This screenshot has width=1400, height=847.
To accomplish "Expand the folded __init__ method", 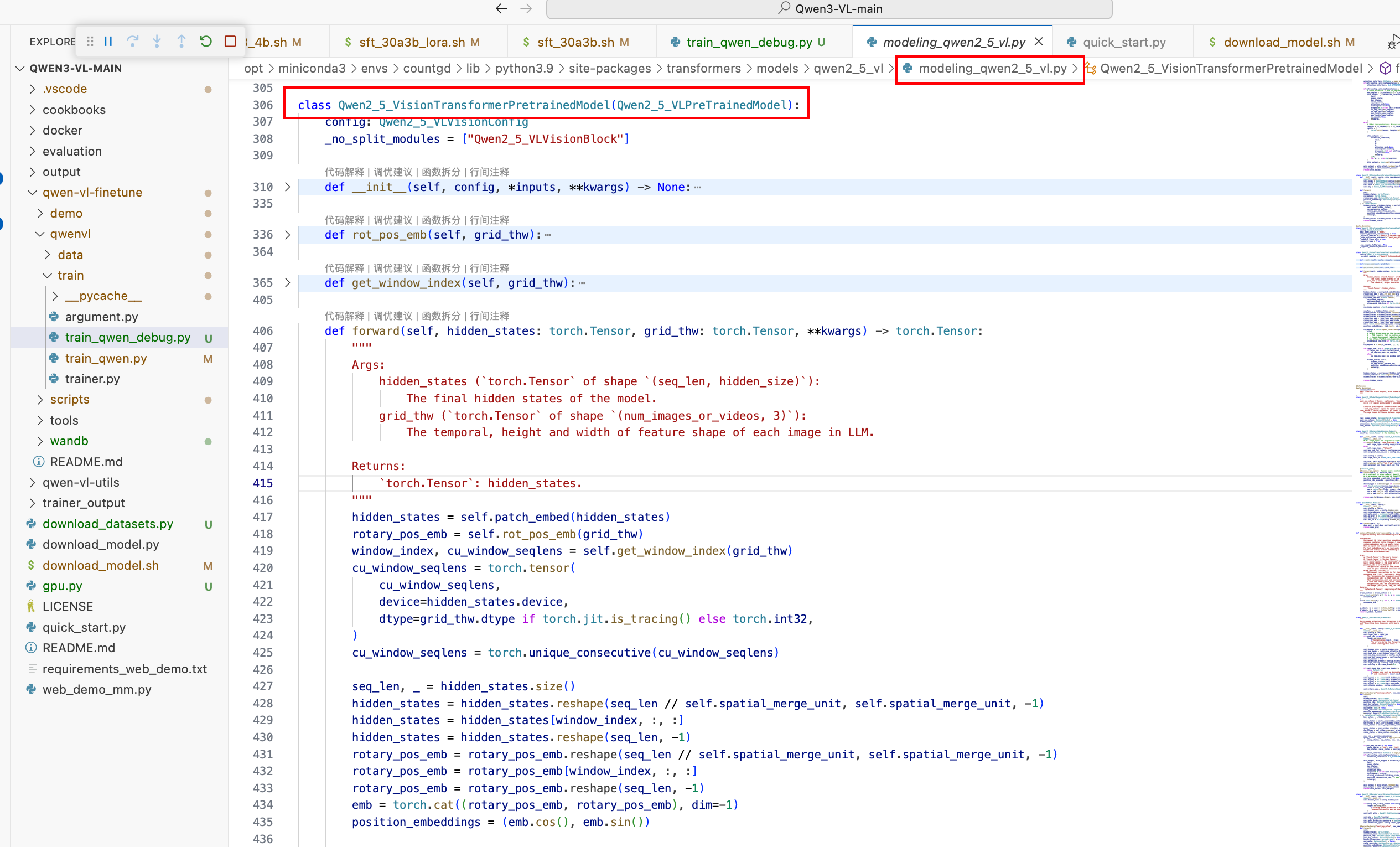I will (x=288, y=187).
